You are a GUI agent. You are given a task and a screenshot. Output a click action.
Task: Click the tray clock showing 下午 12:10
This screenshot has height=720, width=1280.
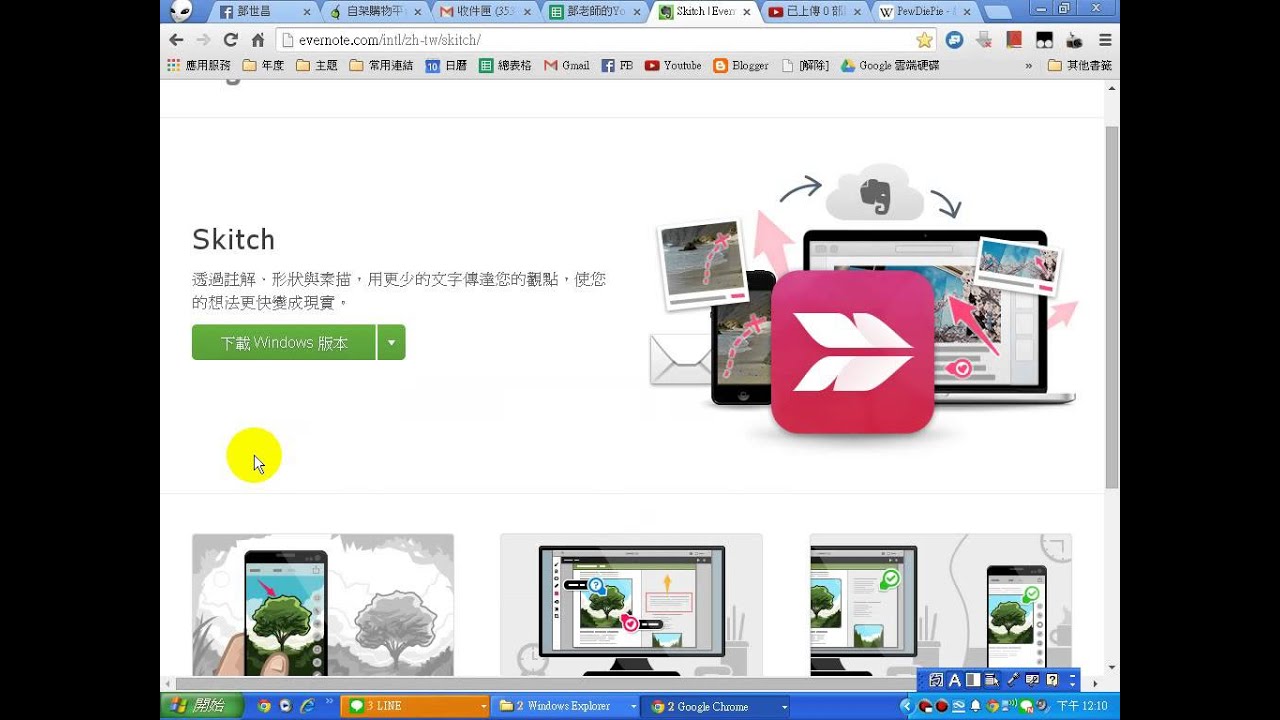click(1082, 706)
